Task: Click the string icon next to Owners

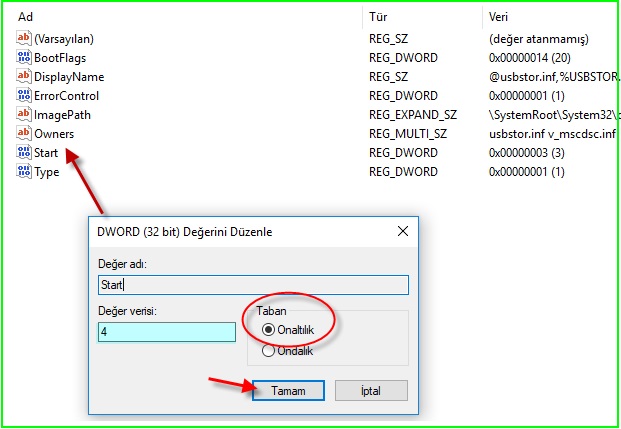Action: pyautogui.click(x=24, y=133)
